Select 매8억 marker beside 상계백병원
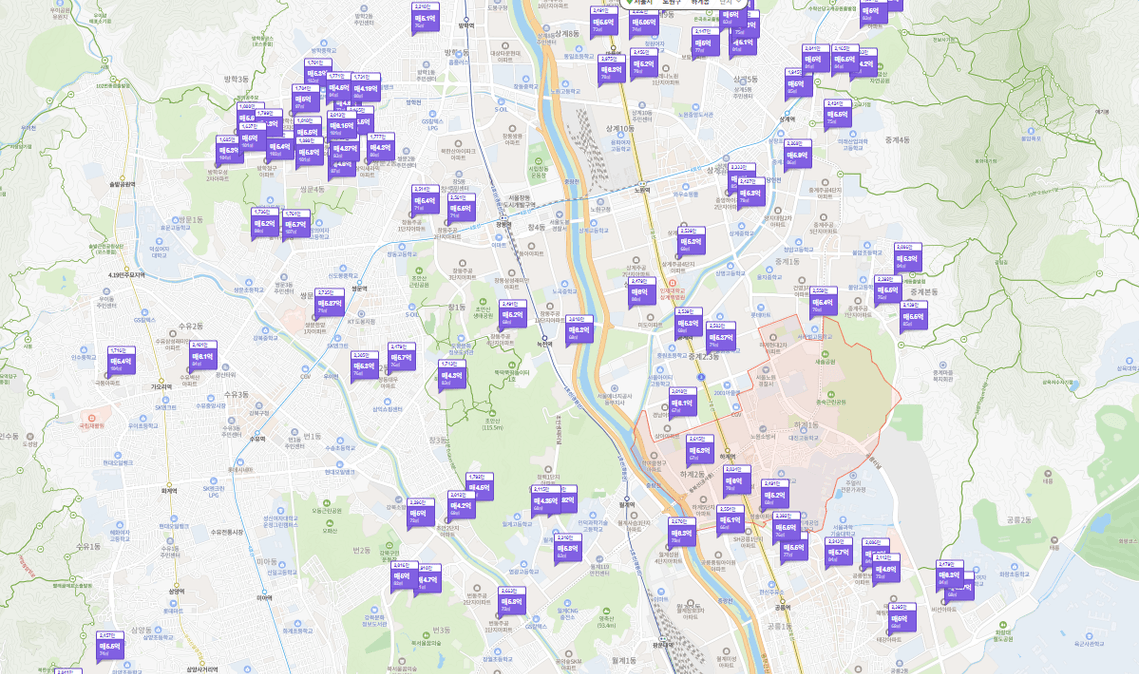1139x674 pixels. point(642,292)
